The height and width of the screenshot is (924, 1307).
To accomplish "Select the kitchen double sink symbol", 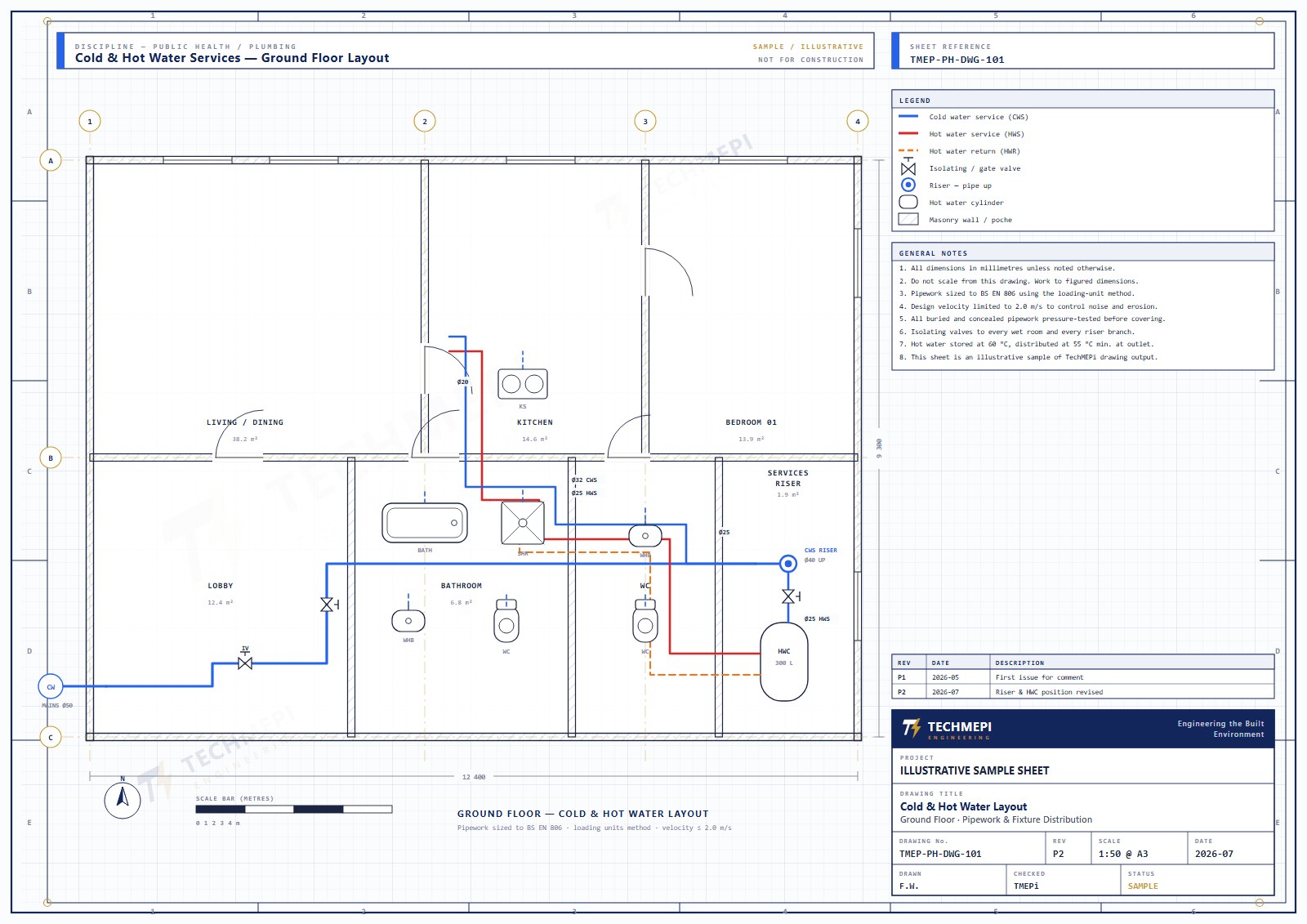I will pyautogui.click(x=523, y=384).
